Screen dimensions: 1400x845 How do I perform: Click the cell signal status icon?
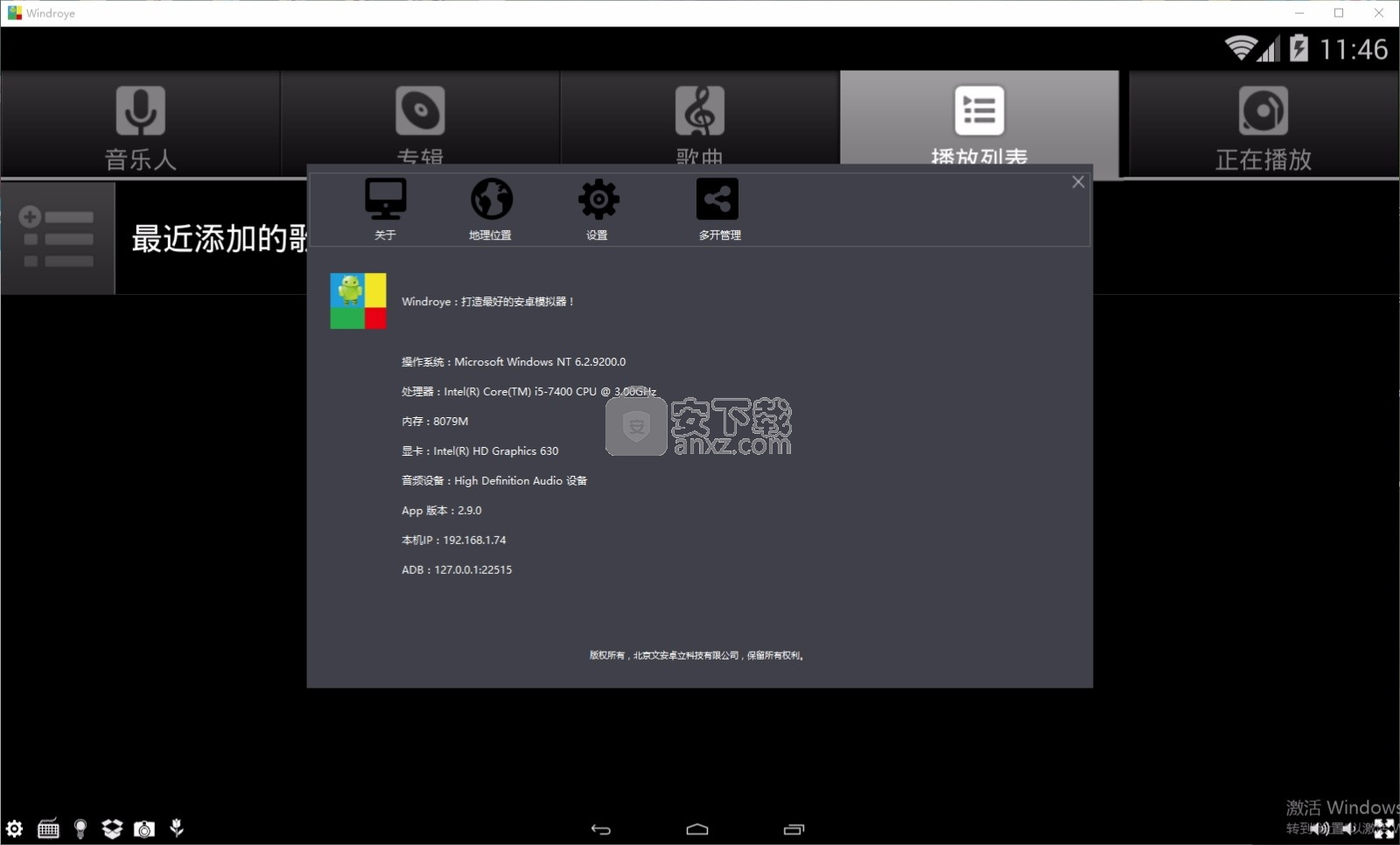(1269, 49)
